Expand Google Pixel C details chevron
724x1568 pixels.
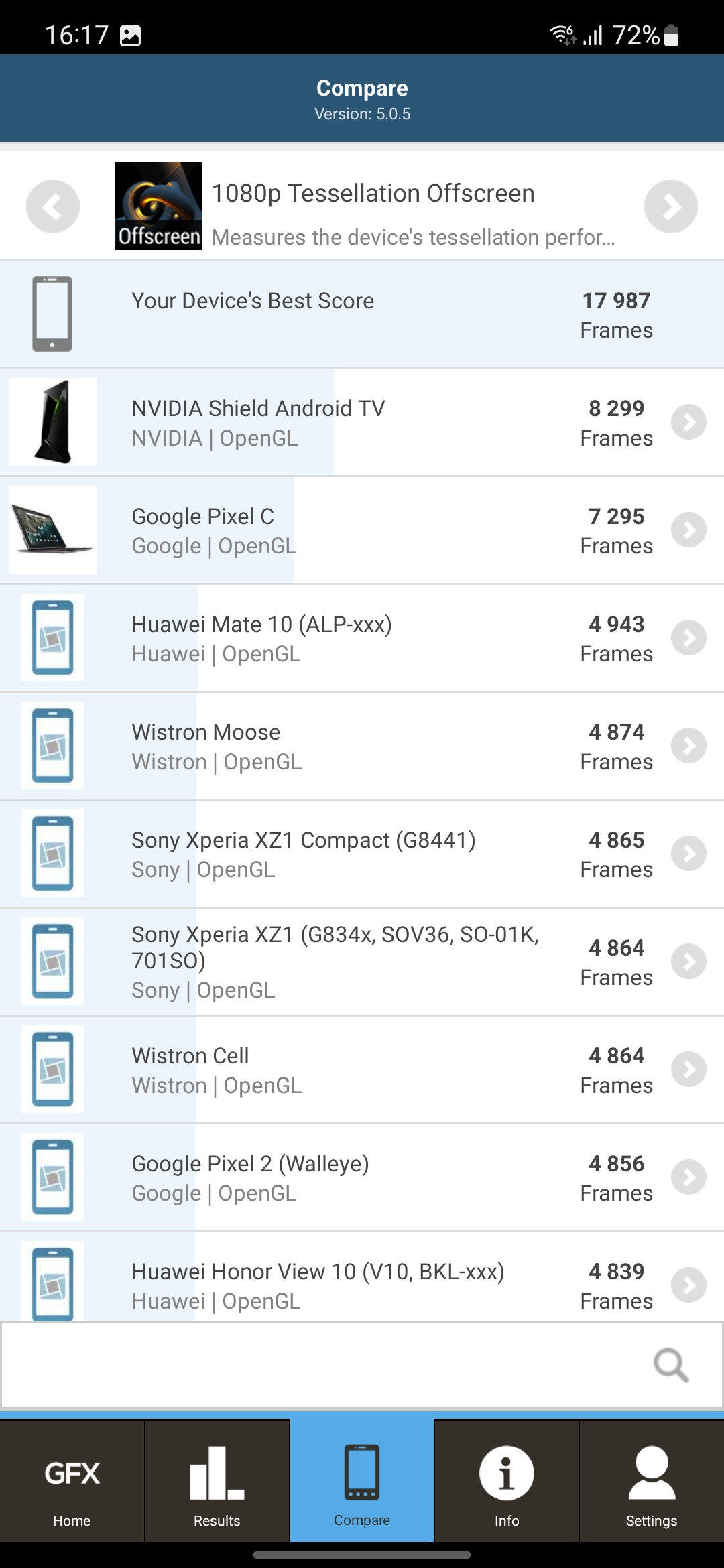[688, 530]
